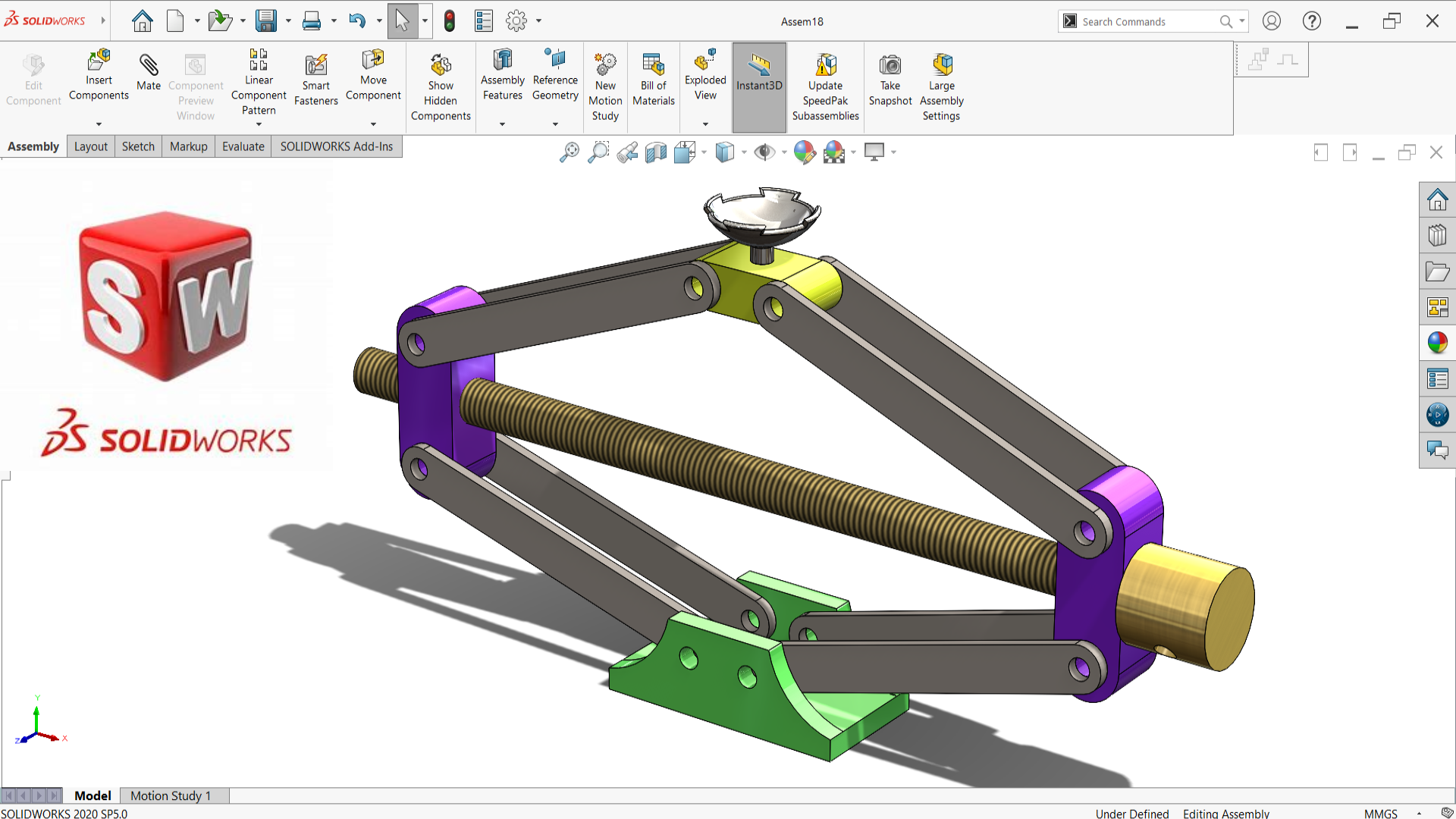Expand Exploded View dropdown arrow
Viewport: 1456px width, 819px height.
point(705,124)
